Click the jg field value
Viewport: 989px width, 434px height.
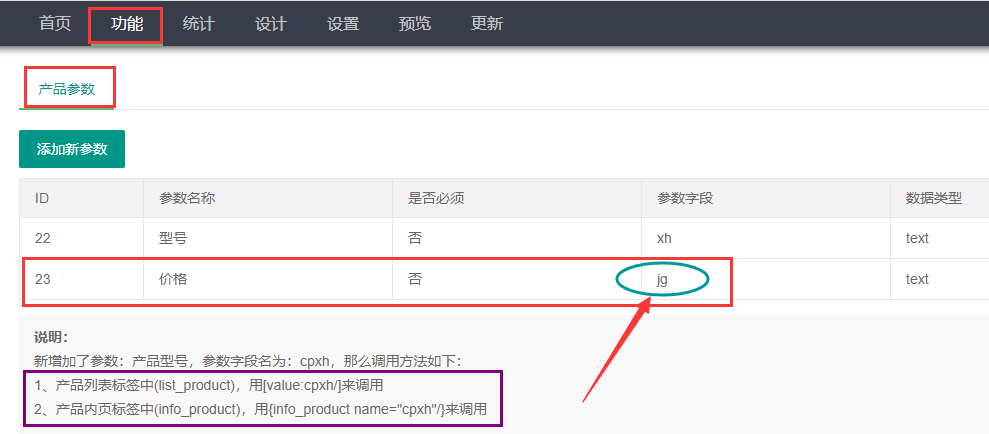[x=662, y=279]
